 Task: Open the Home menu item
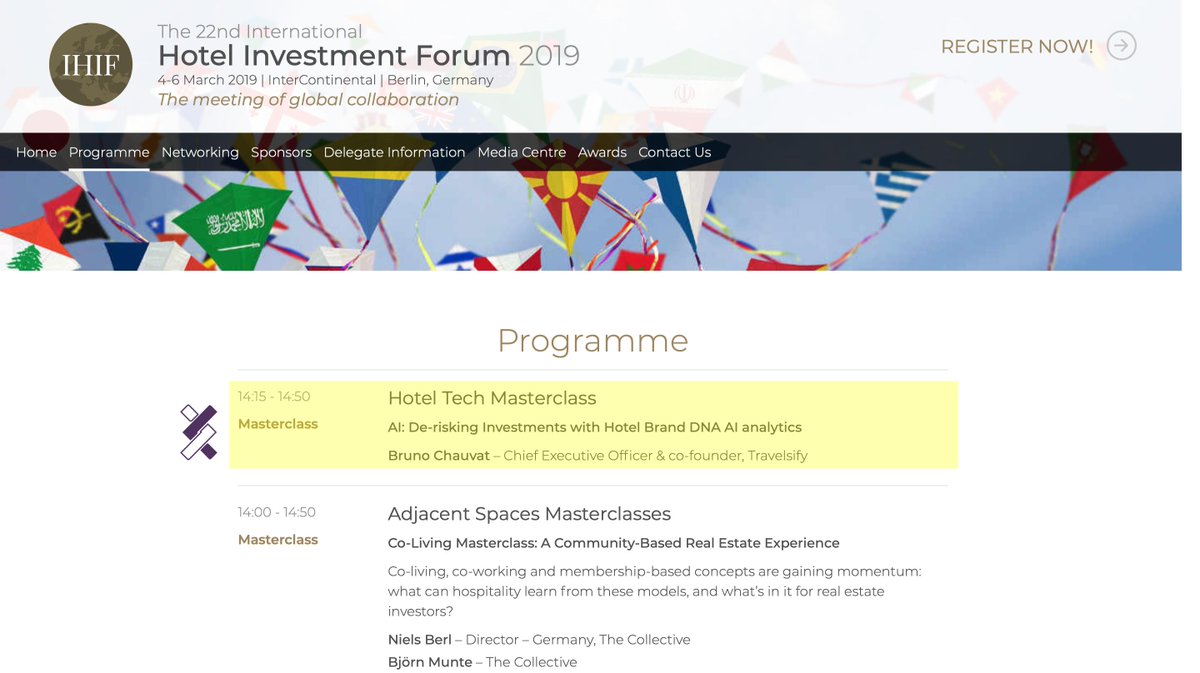tap(36, 152)
